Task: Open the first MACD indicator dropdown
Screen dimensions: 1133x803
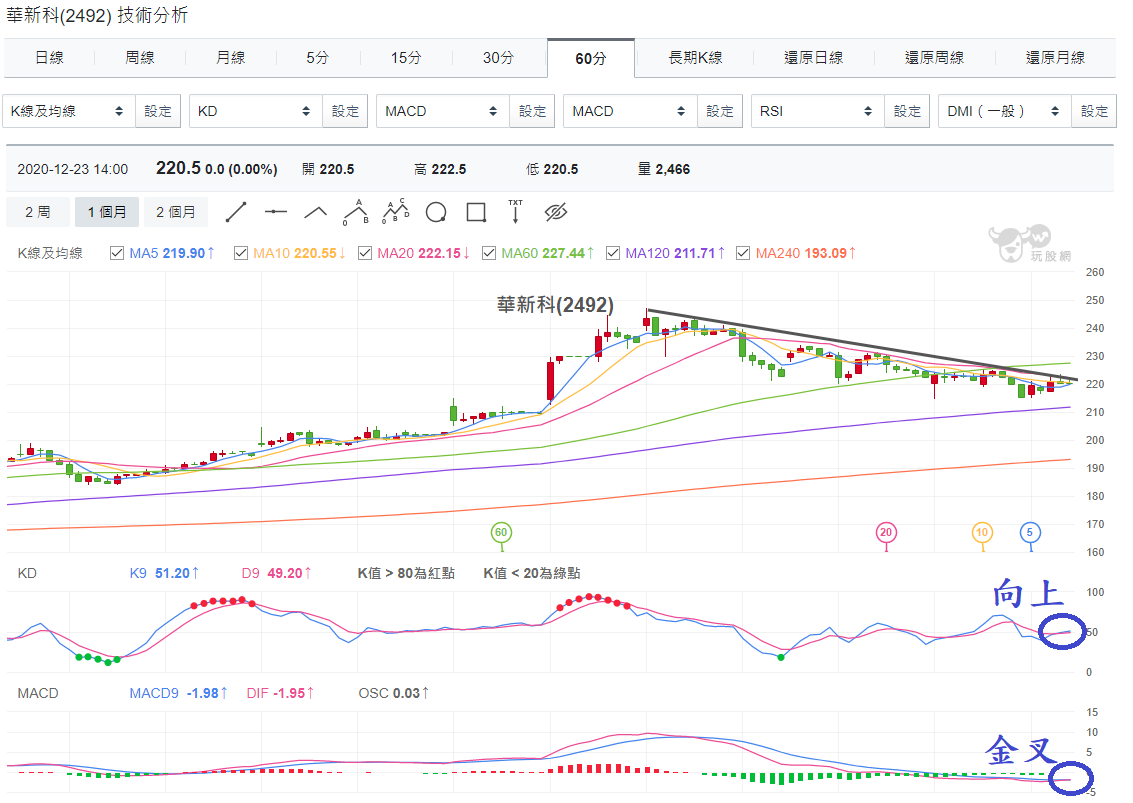Action: point(443,111)
